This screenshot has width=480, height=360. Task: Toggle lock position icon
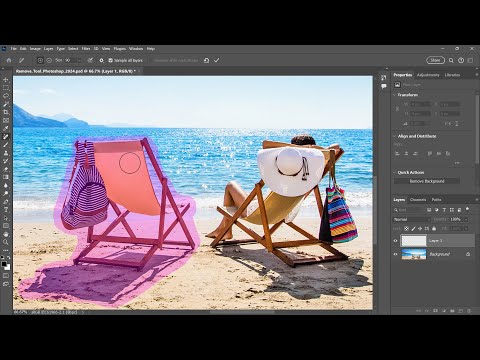(420, 229)
